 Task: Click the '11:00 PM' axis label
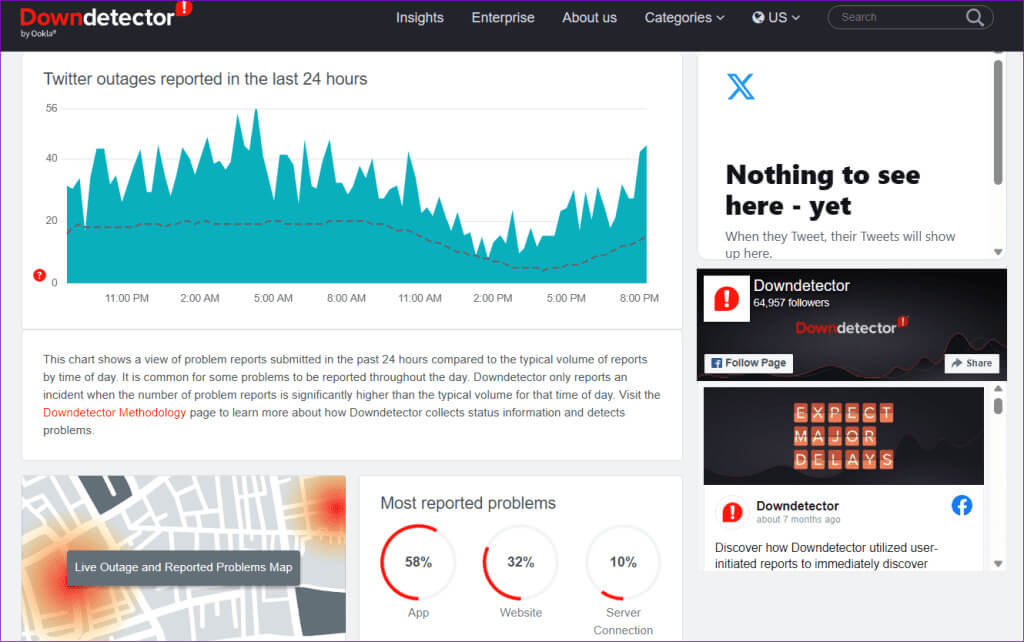(x=127, y=298)
